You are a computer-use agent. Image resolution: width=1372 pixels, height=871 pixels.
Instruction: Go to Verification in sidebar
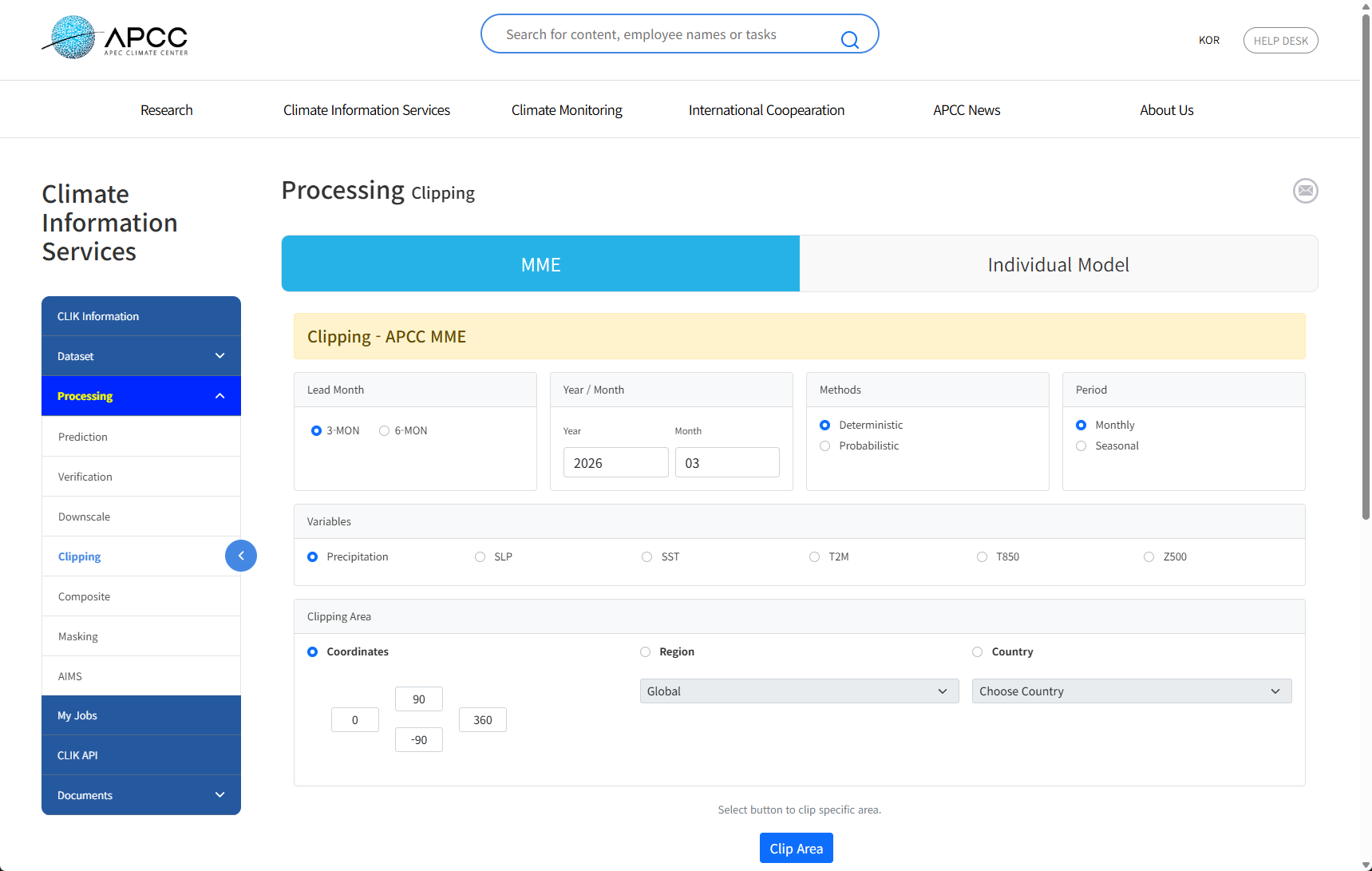(x=141, y=477)
